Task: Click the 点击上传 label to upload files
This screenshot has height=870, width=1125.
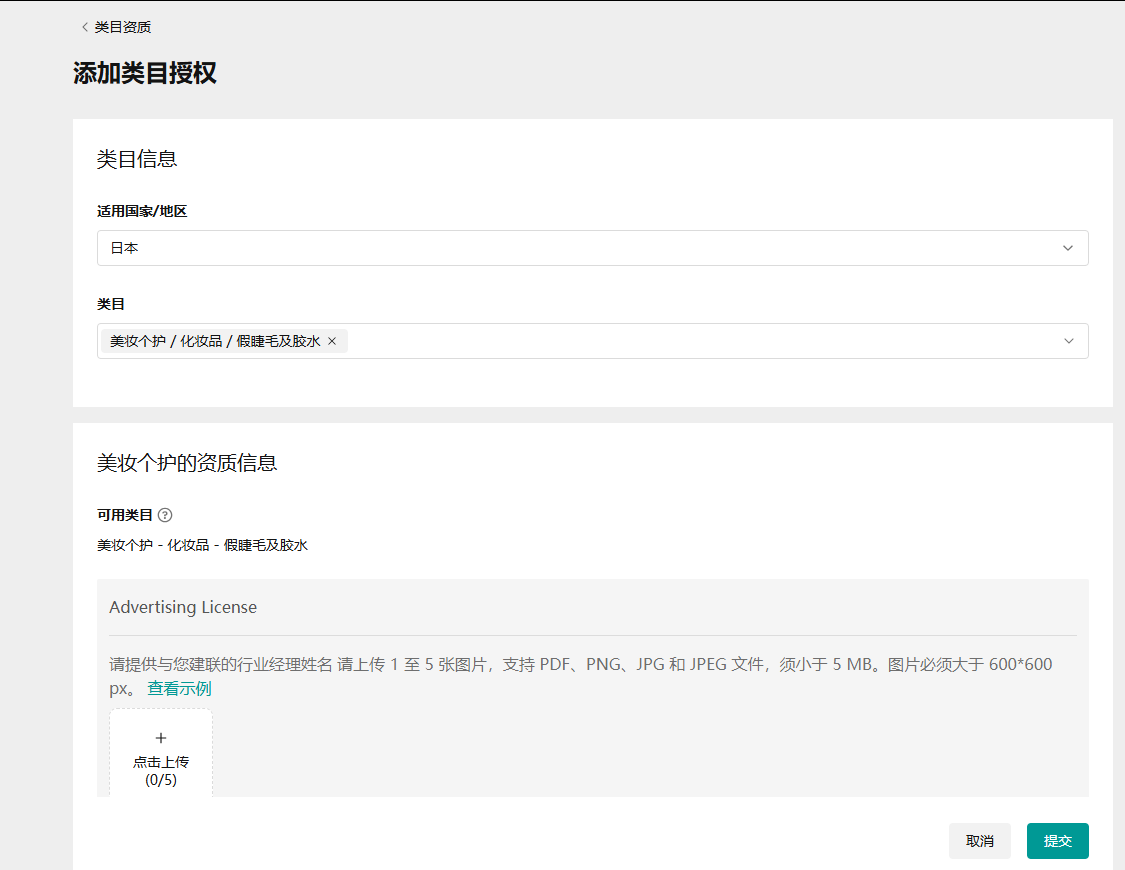Action: point(161,761)
